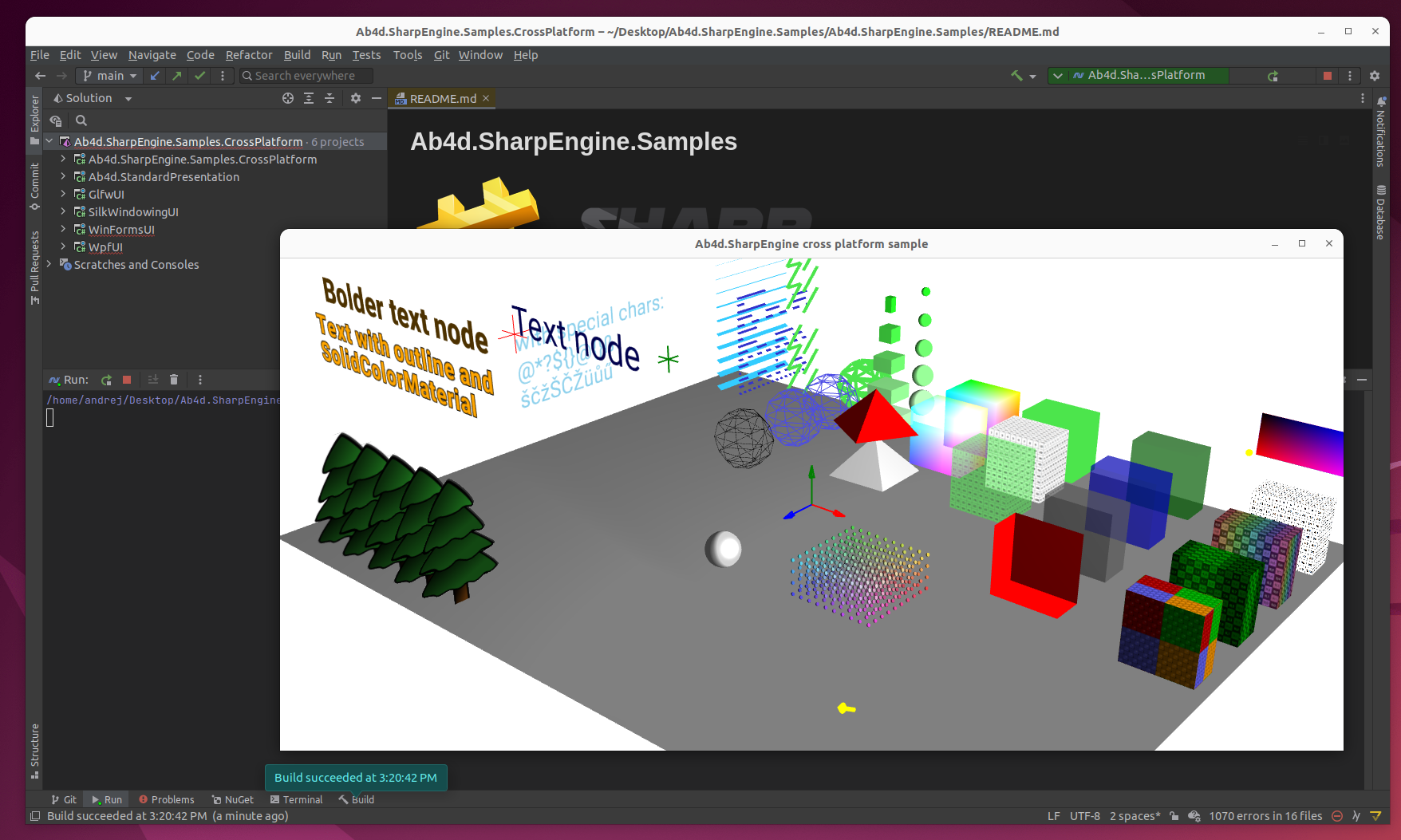Expand the WinFormsUI project node

point(63,230)
